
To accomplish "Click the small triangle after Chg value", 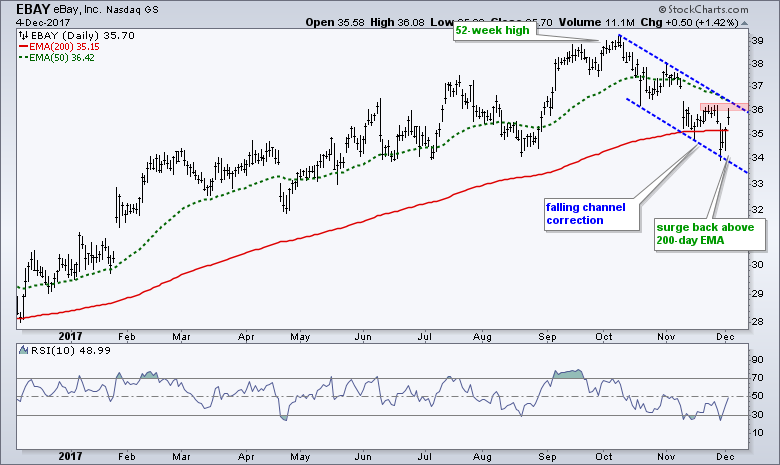I will pyautogui.click(x=745, y=23).
